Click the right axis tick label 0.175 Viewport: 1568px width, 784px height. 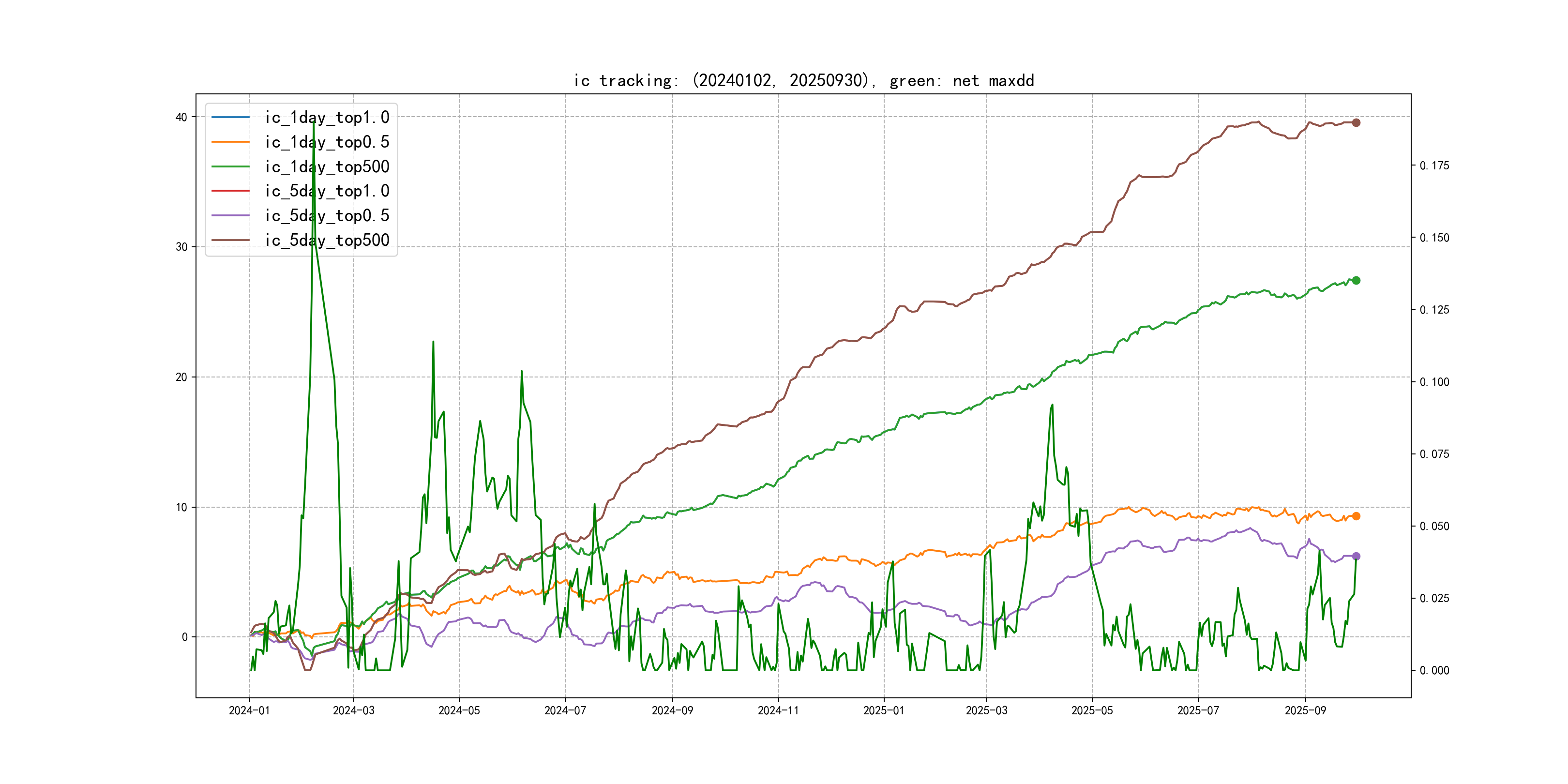tap(1434, 166)
